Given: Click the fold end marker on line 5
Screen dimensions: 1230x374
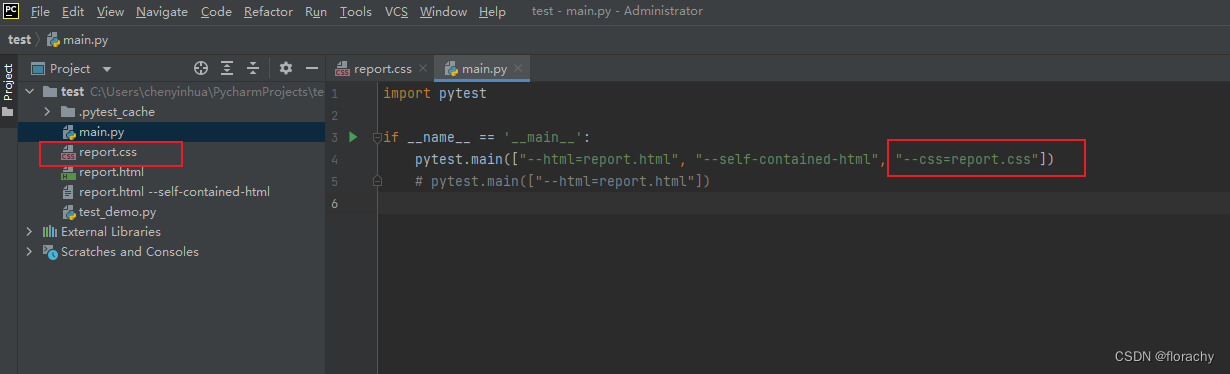Looking at the screenshot, I should pos(377,182).
